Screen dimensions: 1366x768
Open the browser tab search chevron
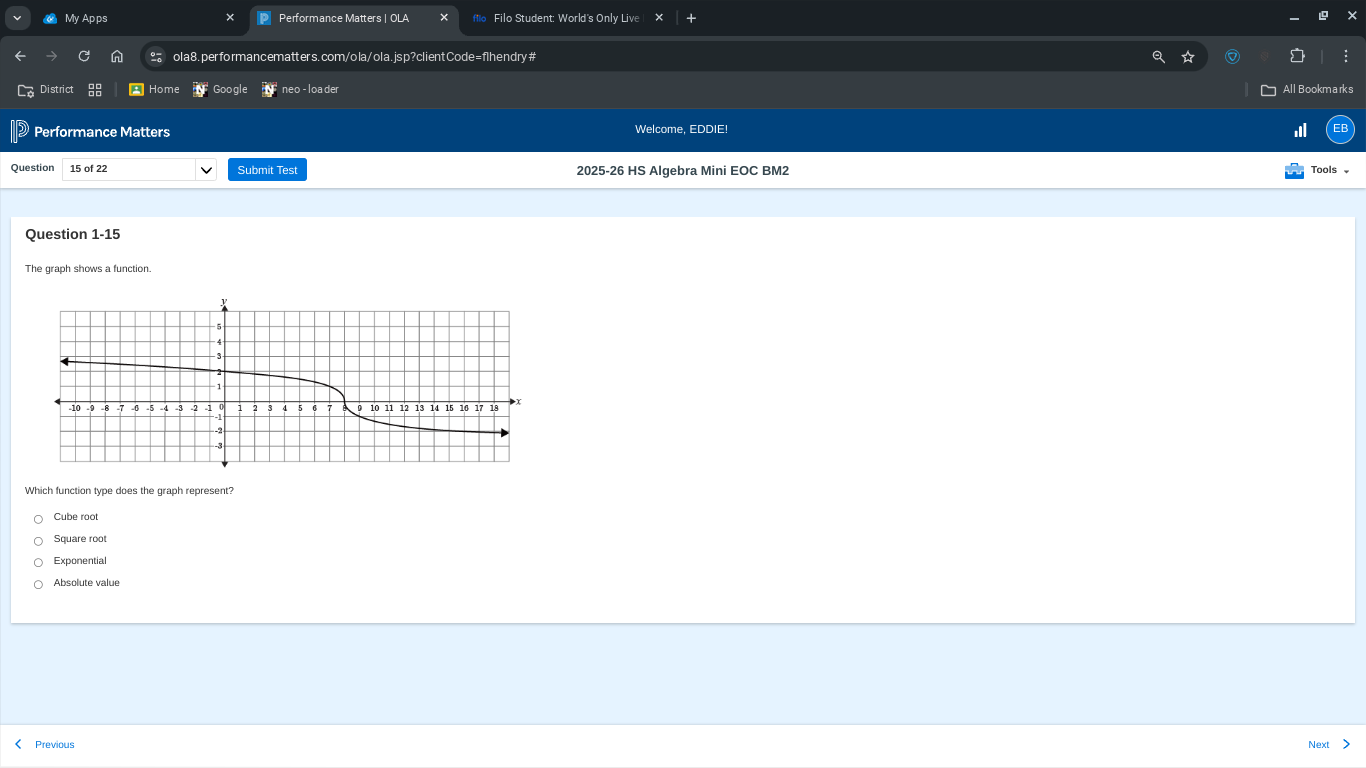(x=17, y=17)
